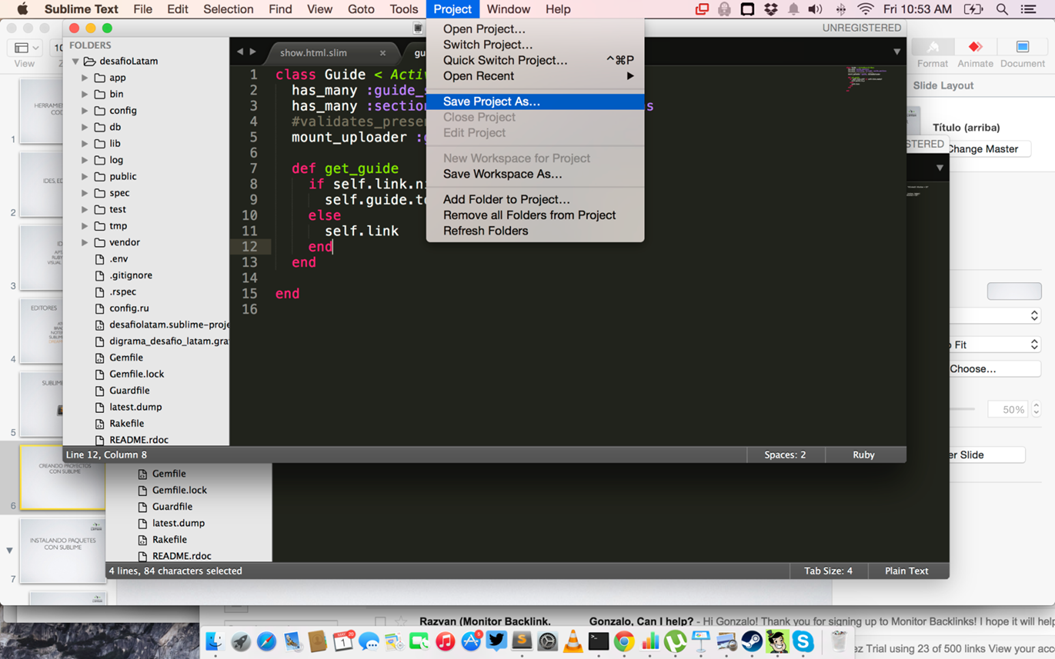The height and width of the screenshot is (659, 1055).
Task: Open Notification Center icon
Action: tap(1028, 9)
